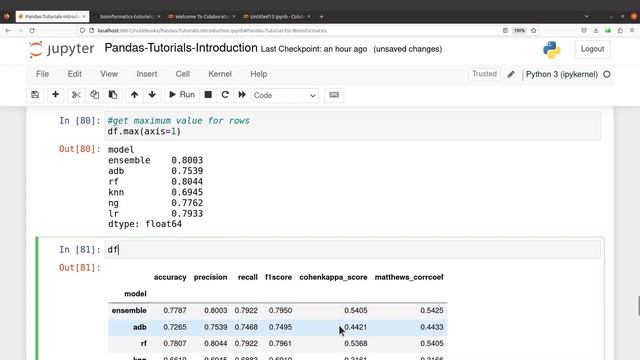This screenshot has height=360, width=640.
Task: Click the precision column header
Action: point(210,277)
